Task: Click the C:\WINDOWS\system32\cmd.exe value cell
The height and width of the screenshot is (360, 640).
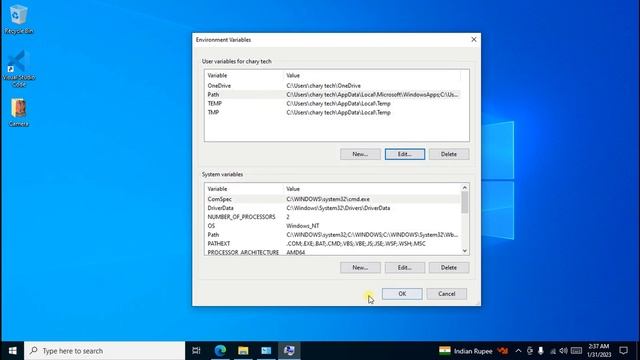Action: click(328, 199)
